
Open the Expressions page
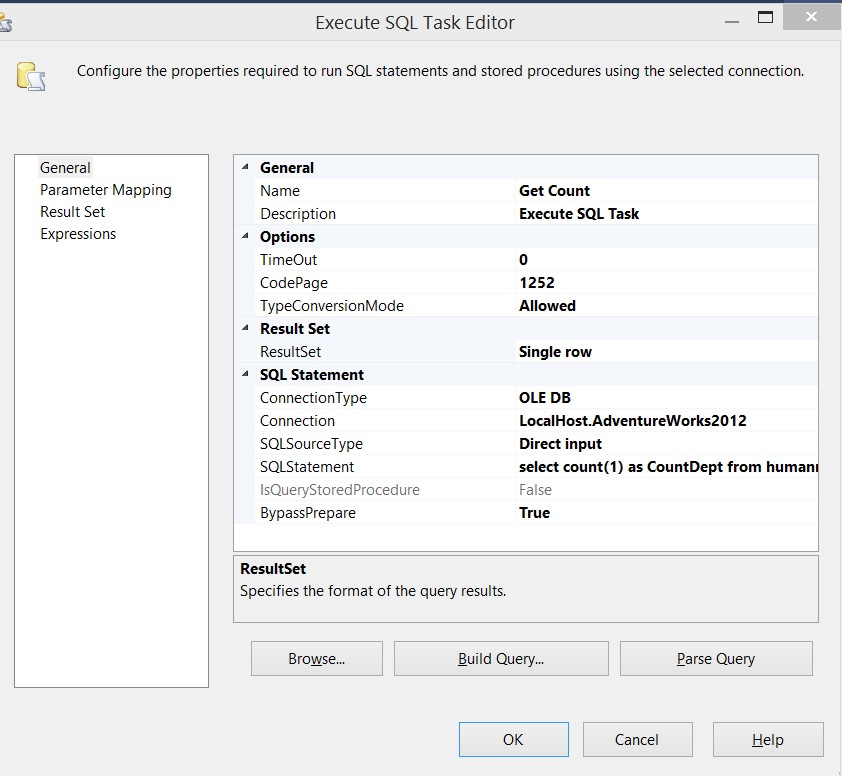pos(78,234)
